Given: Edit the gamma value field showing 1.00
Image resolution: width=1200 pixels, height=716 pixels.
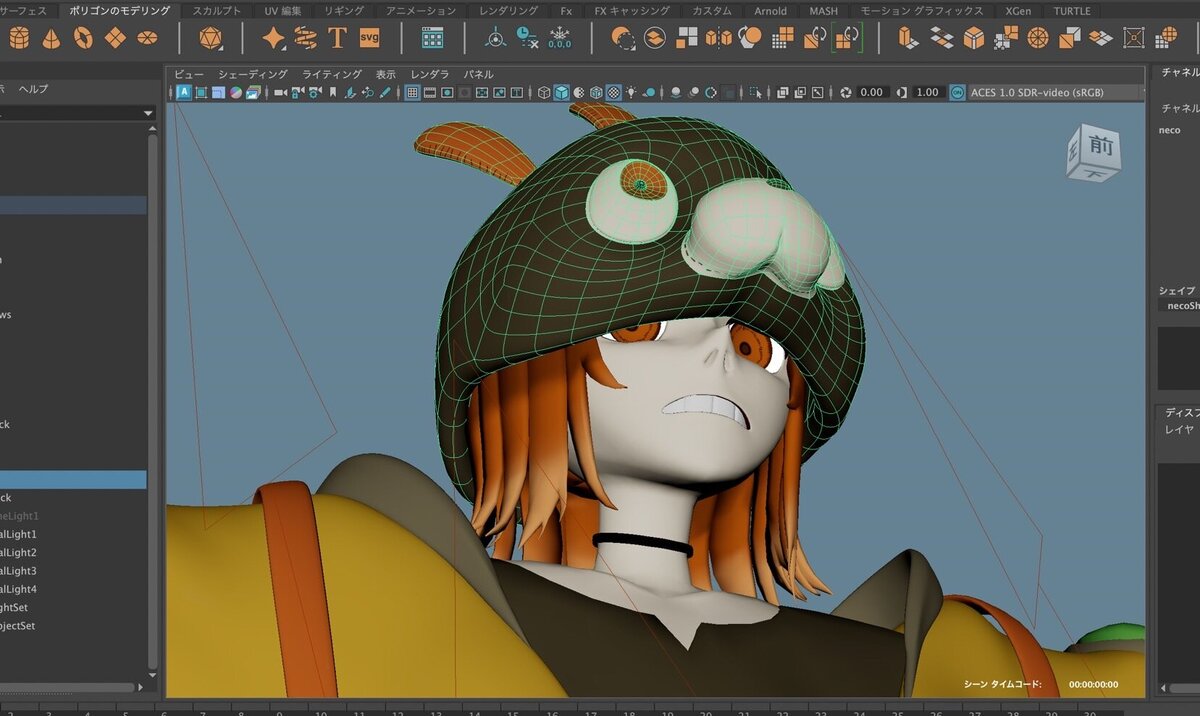Looking at the screenshot, I should 925,92.
